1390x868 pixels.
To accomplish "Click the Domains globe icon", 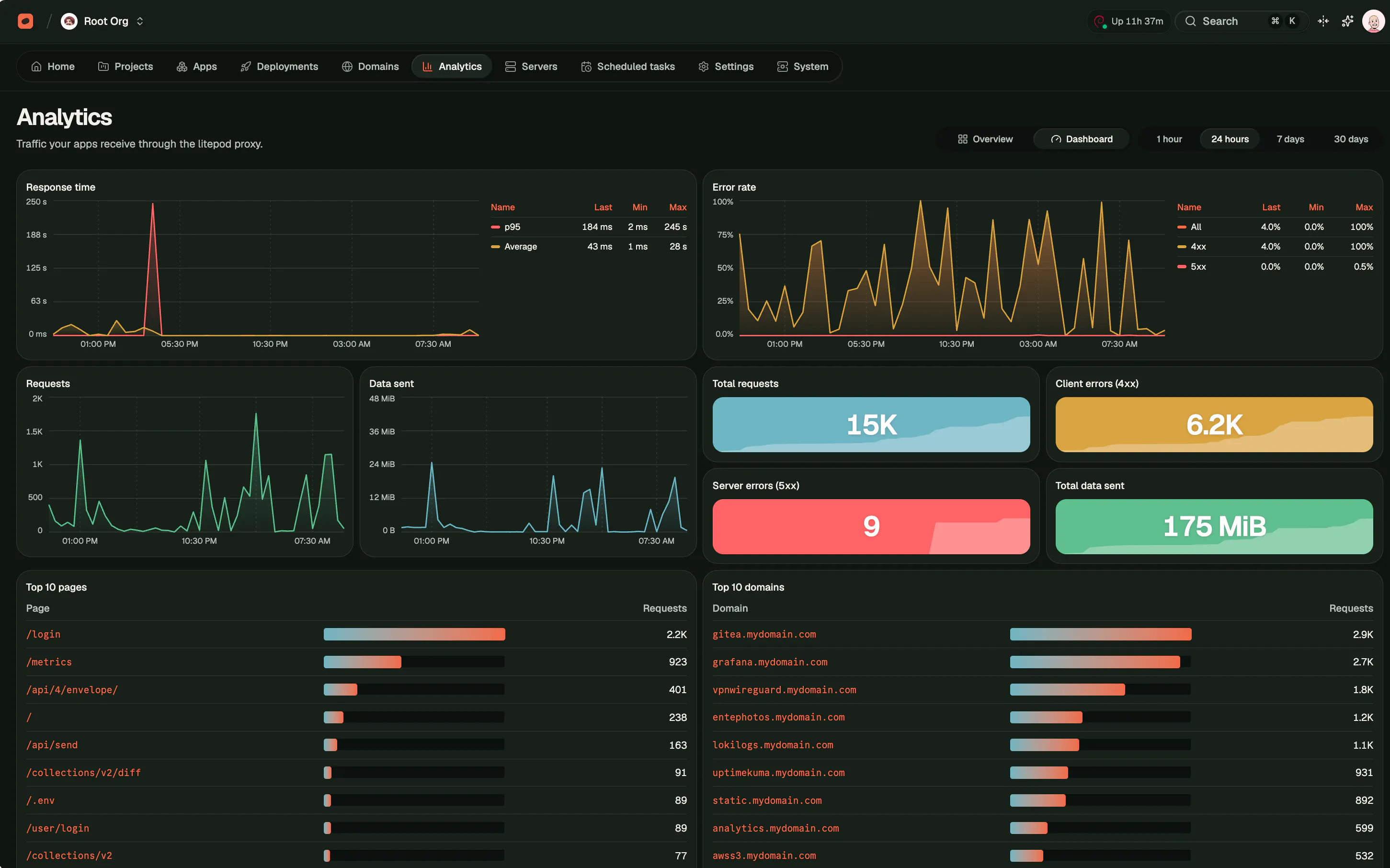I will tap(347, 67).
